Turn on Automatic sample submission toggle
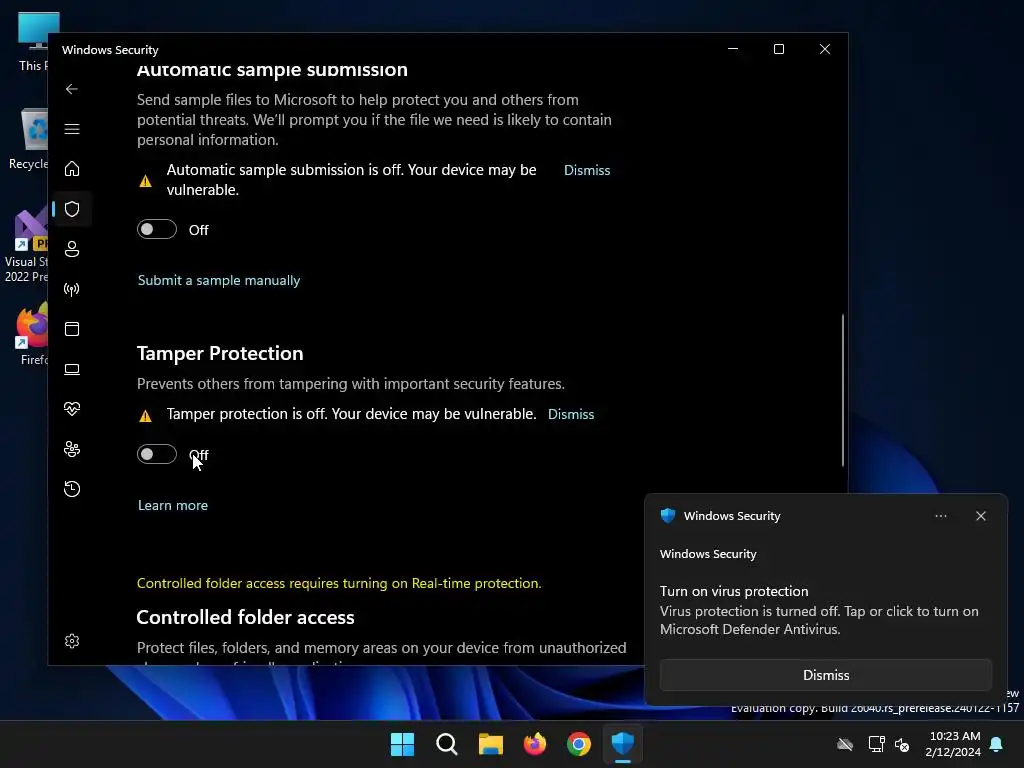 click(x=157, y=229)
